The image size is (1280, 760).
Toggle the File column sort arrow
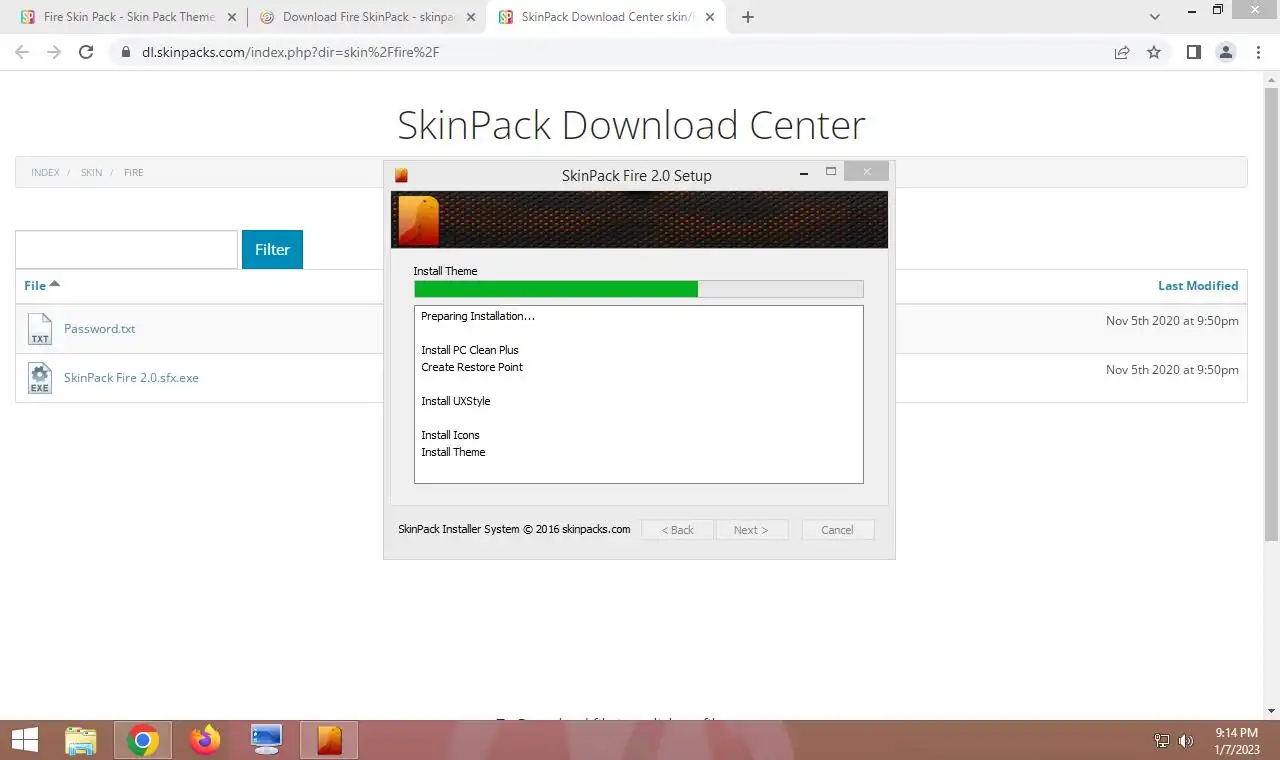click(x=55, y=284)
